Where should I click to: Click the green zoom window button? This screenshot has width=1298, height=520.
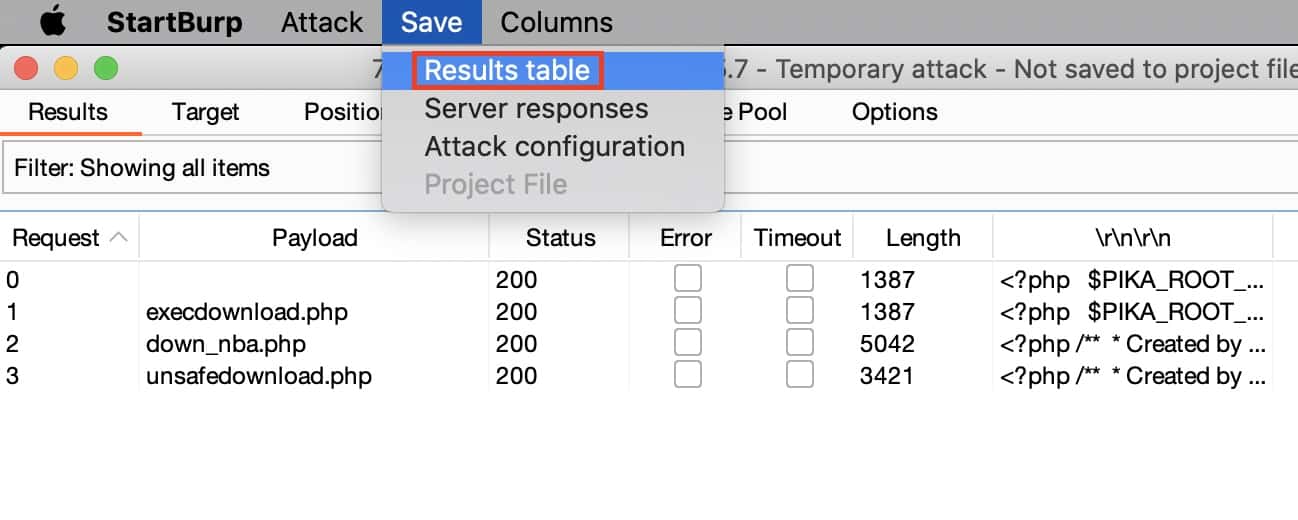(105, 69)
